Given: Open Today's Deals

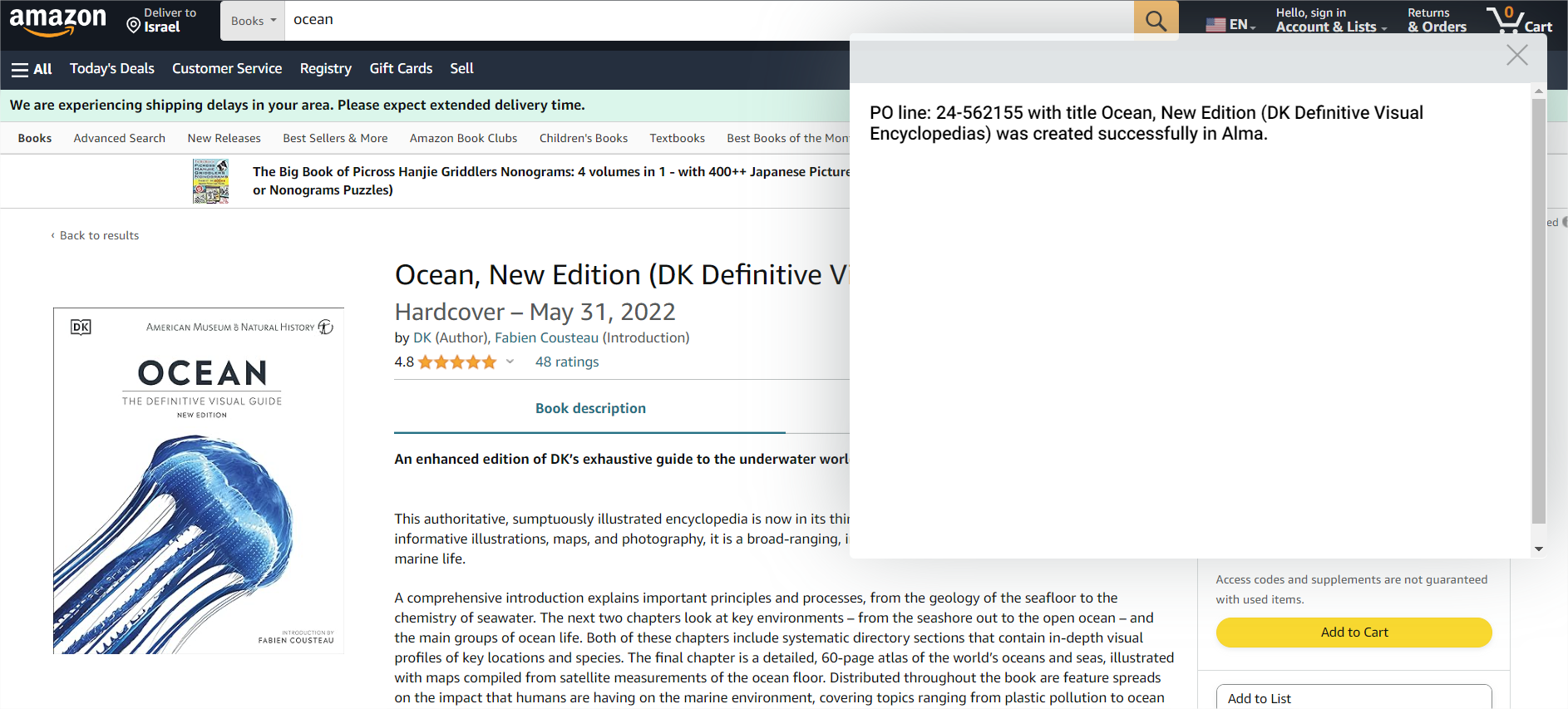Looking at the screenshot, I should [112, 68].
